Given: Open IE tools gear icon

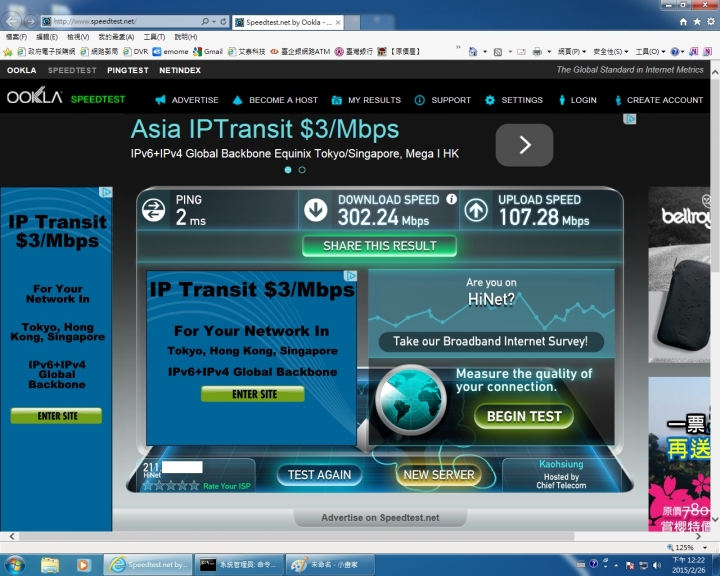Looking at the screenshot, I should coord(711,22).
